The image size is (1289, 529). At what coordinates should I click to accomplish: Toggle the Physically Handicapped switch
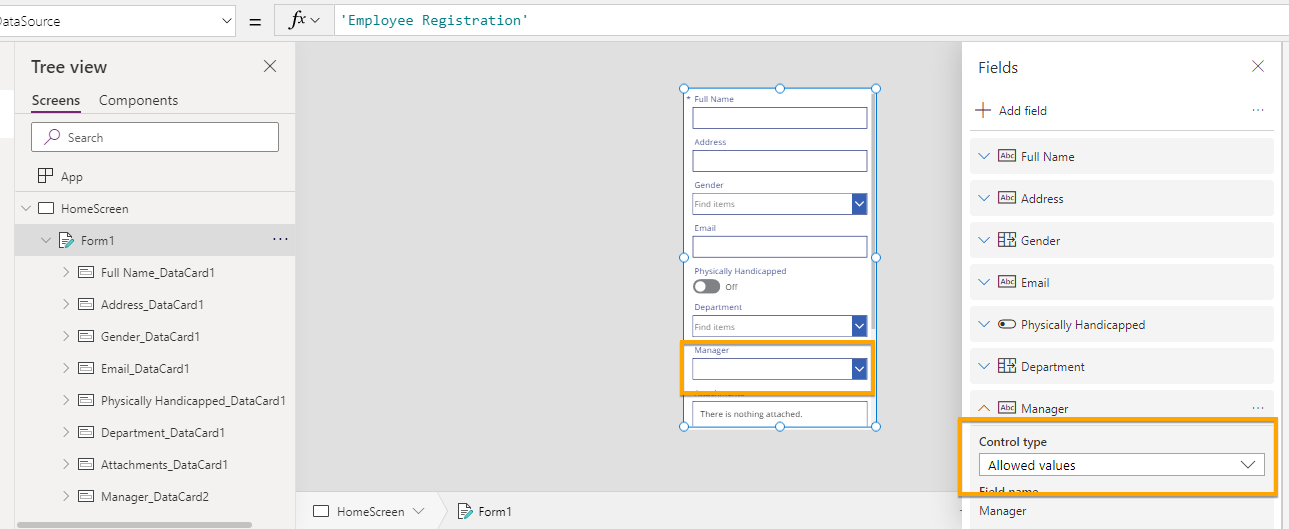click(706, 286)
